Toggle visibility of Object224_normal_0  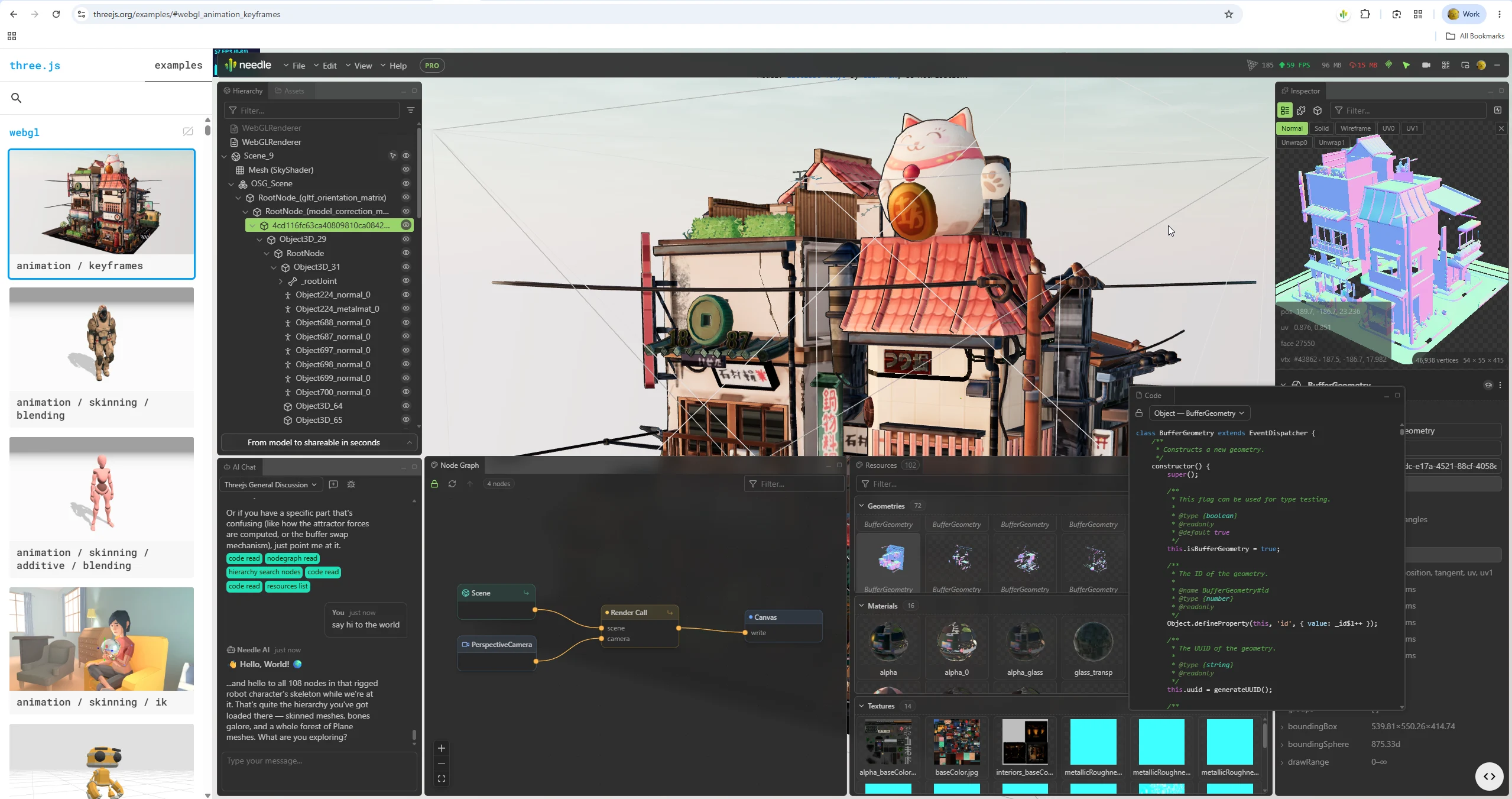(406, 295)
